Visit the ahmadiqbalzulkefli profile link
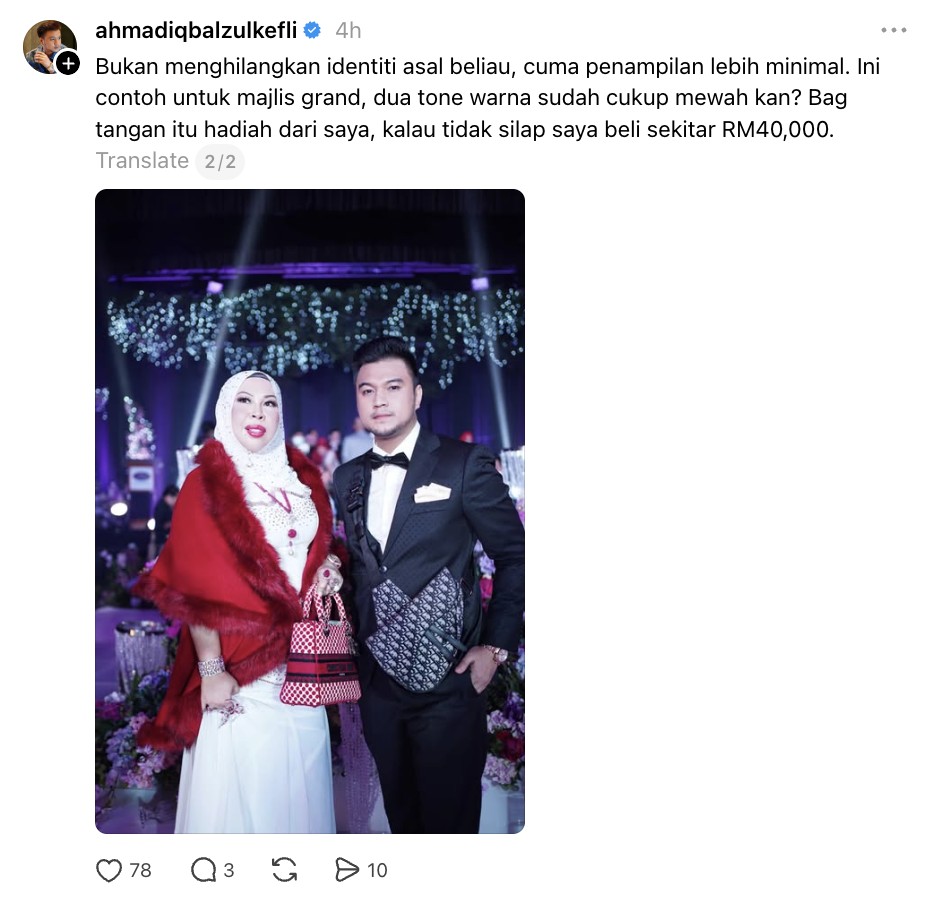 [x=196, y=30]
